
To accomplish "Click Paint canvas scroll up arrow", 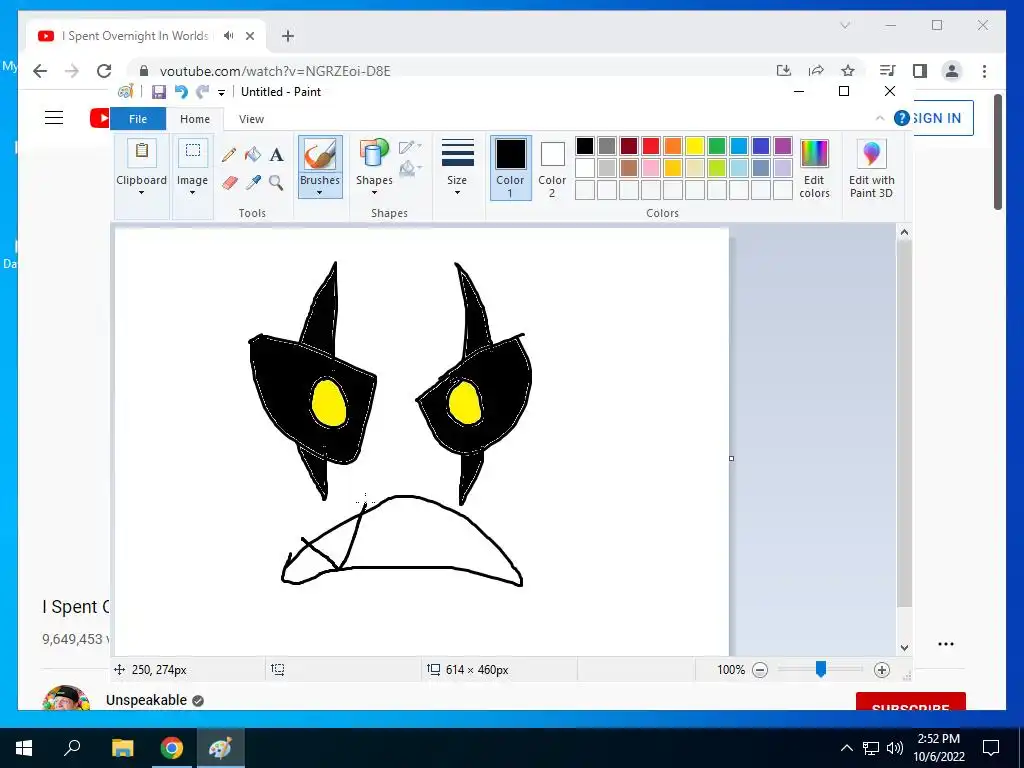I will coord(904,232).
